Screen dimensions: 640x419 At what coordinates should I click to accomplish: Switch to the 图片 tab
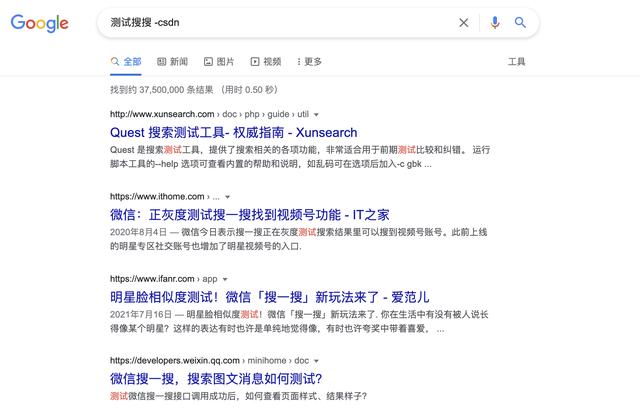point(219,62)
